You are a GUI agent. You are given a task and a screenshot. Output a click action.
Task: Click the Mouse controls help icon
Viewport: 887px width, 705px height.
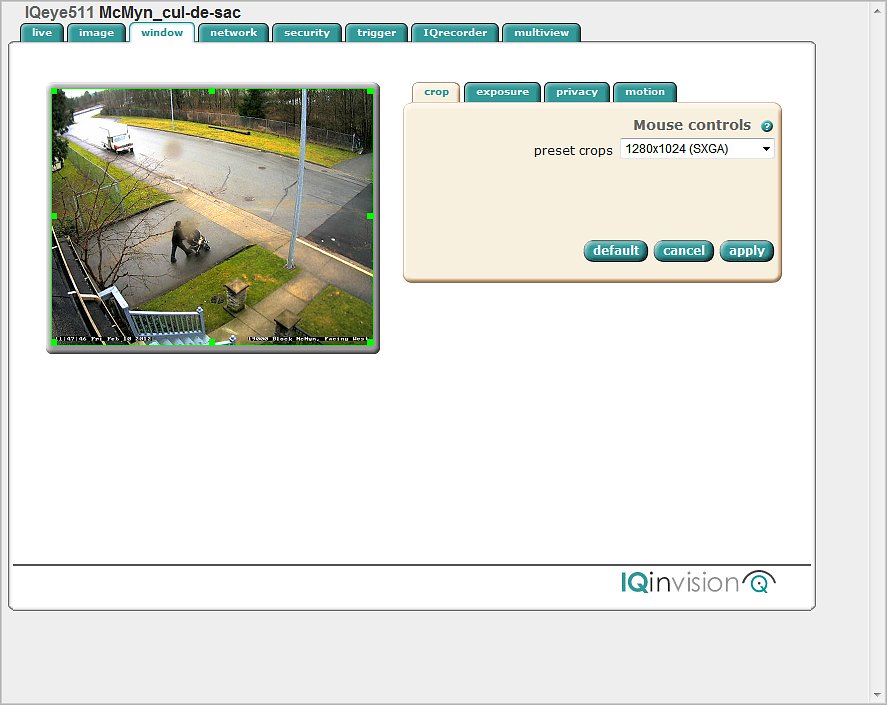point(767,127)
